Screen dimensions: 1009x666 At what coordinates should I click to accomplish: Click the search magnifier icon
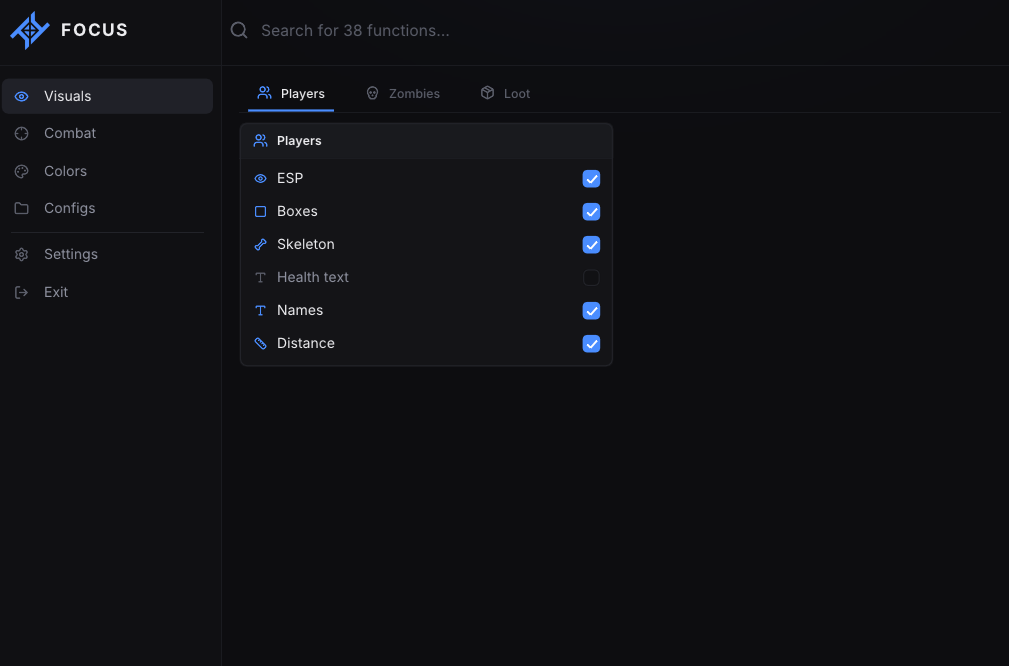239,30
